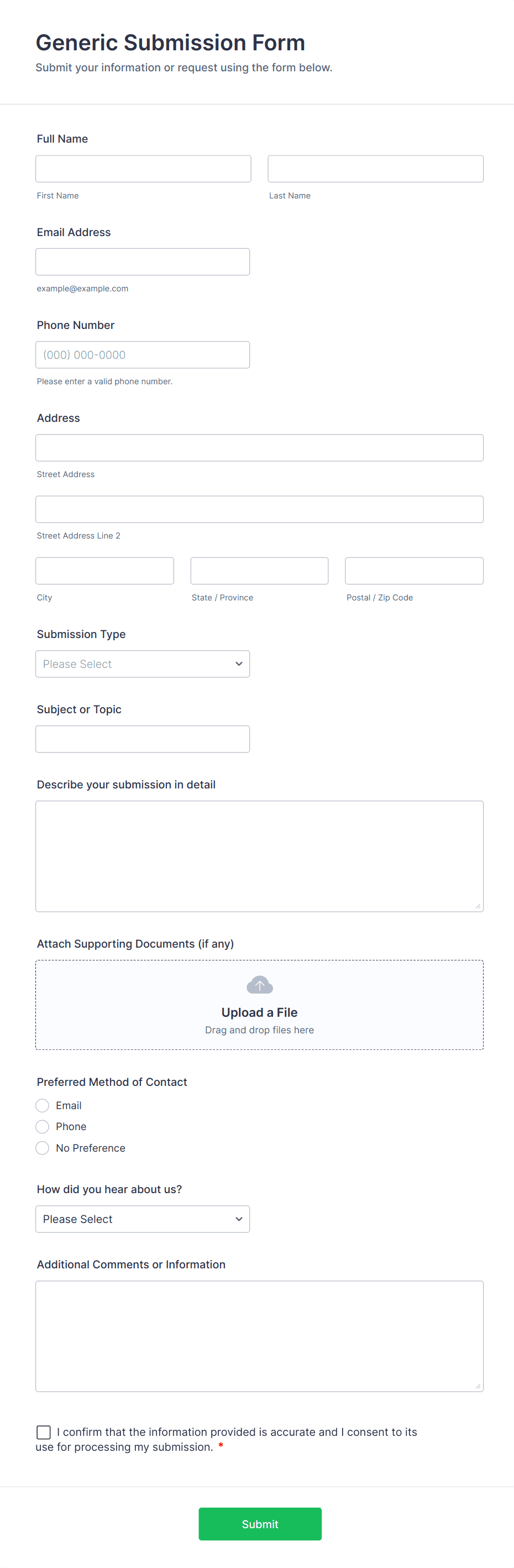
Task: Click the Postal / Zip Code field
Action: pyautogui.click(x=413, y=571)
